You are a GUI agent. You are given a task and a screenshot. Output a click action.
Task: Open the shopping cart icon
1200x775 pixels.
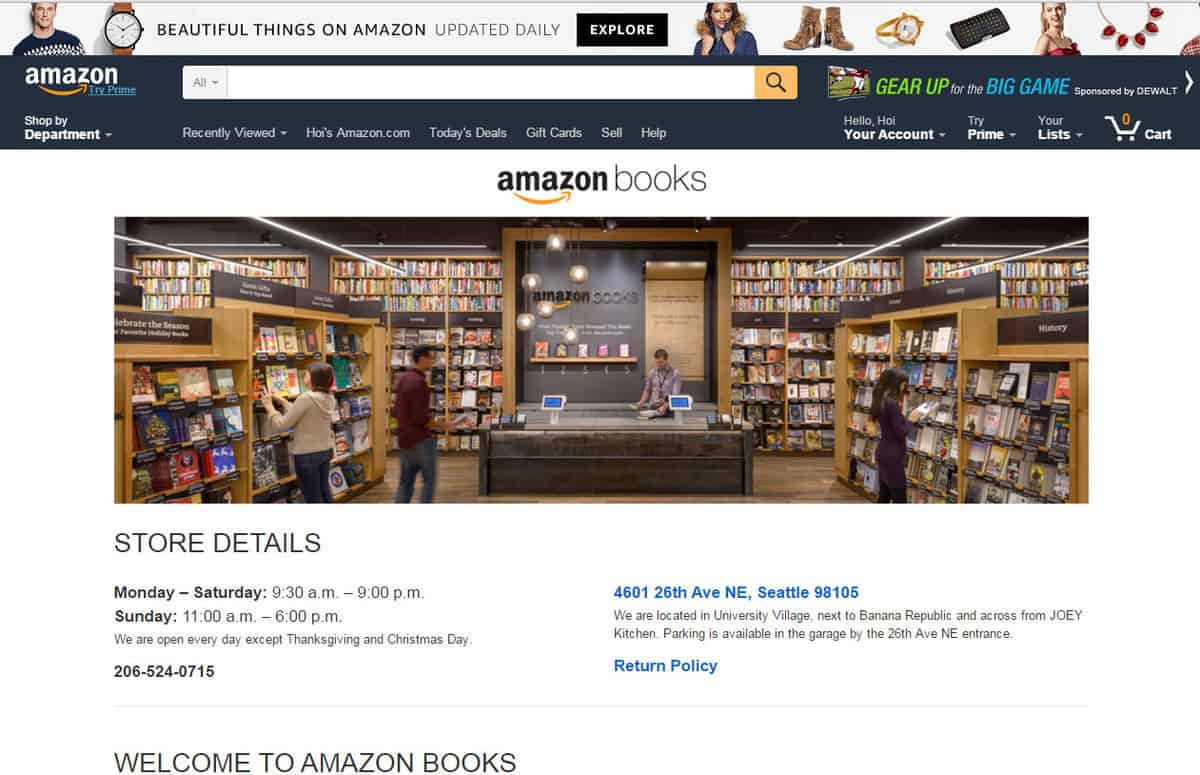pyautogui.click(x=1138, y=128)
